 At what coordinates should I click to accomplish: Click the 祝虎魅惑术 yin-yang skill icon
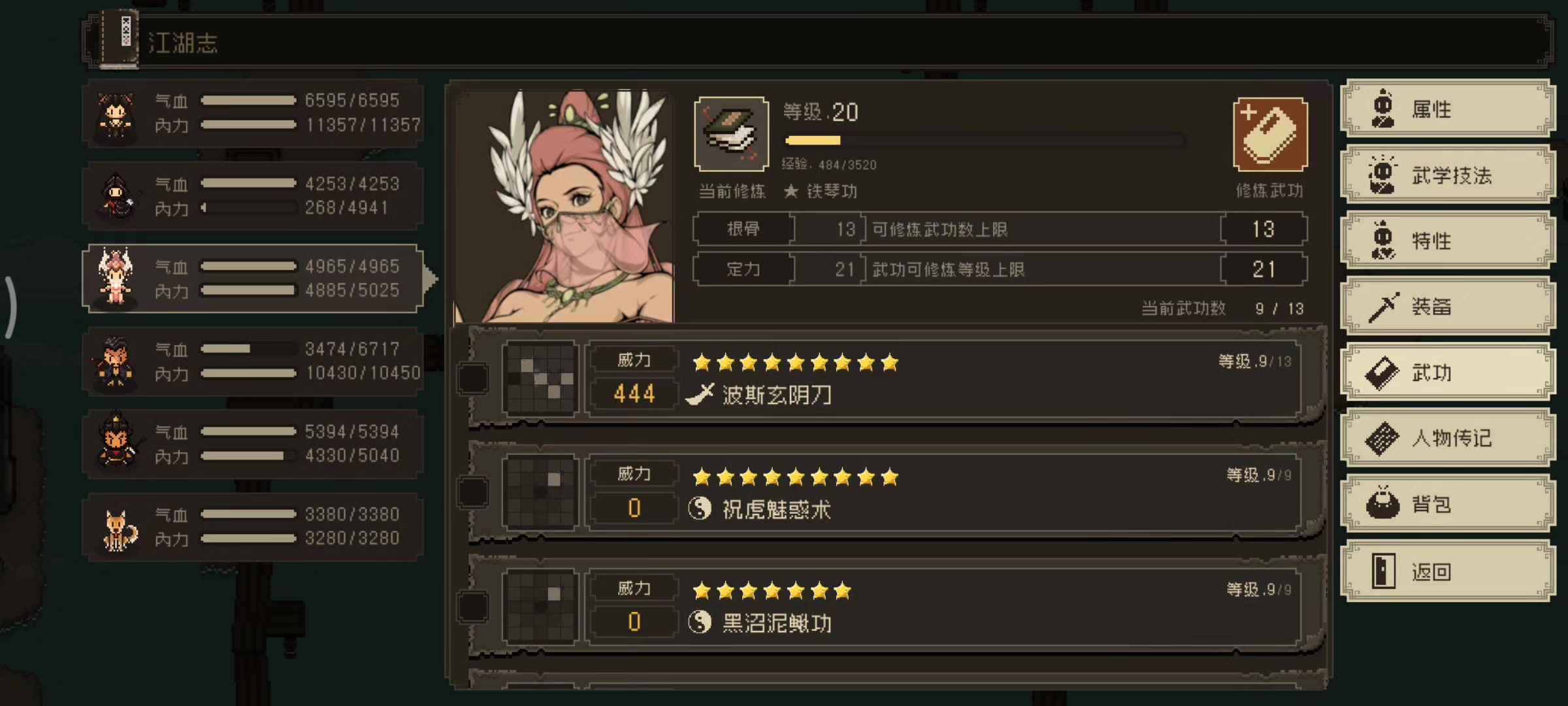pyautogui.click(x=699, y=509)
